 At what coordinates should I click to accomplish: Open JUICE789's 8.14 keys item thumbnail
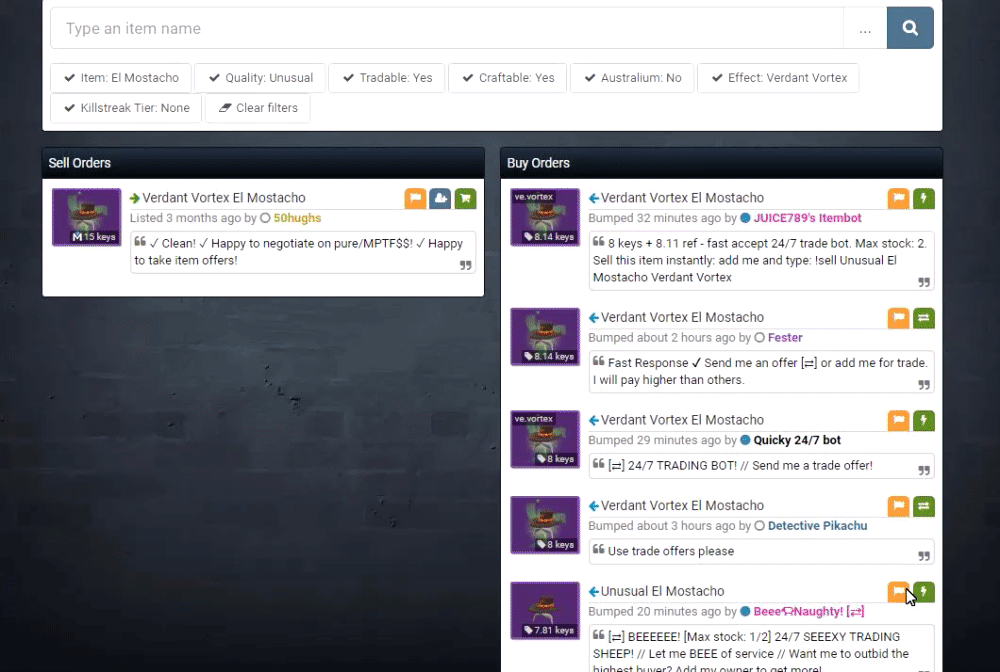[x=545, y=217]
